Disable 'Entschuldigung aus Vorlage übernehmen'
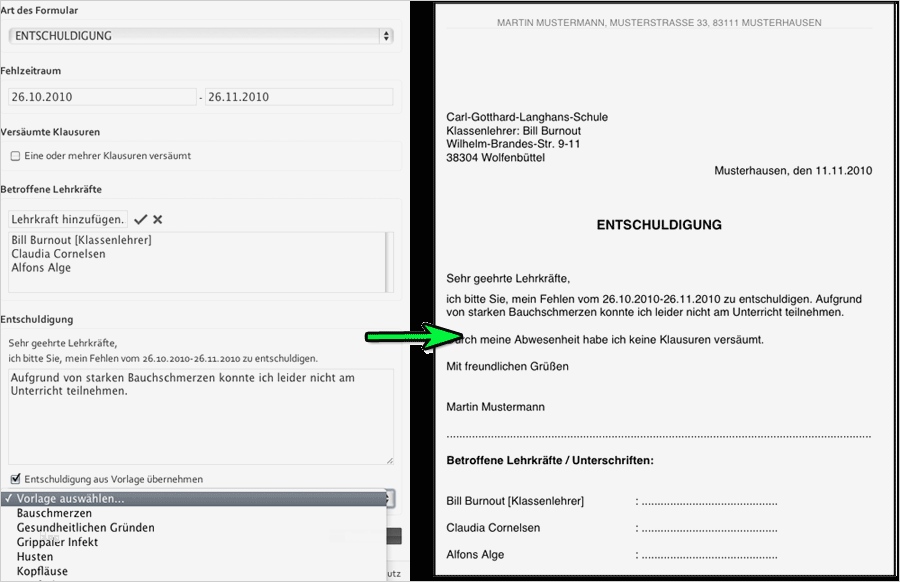The width and height of the screenshot is (900, 582). 16,478
